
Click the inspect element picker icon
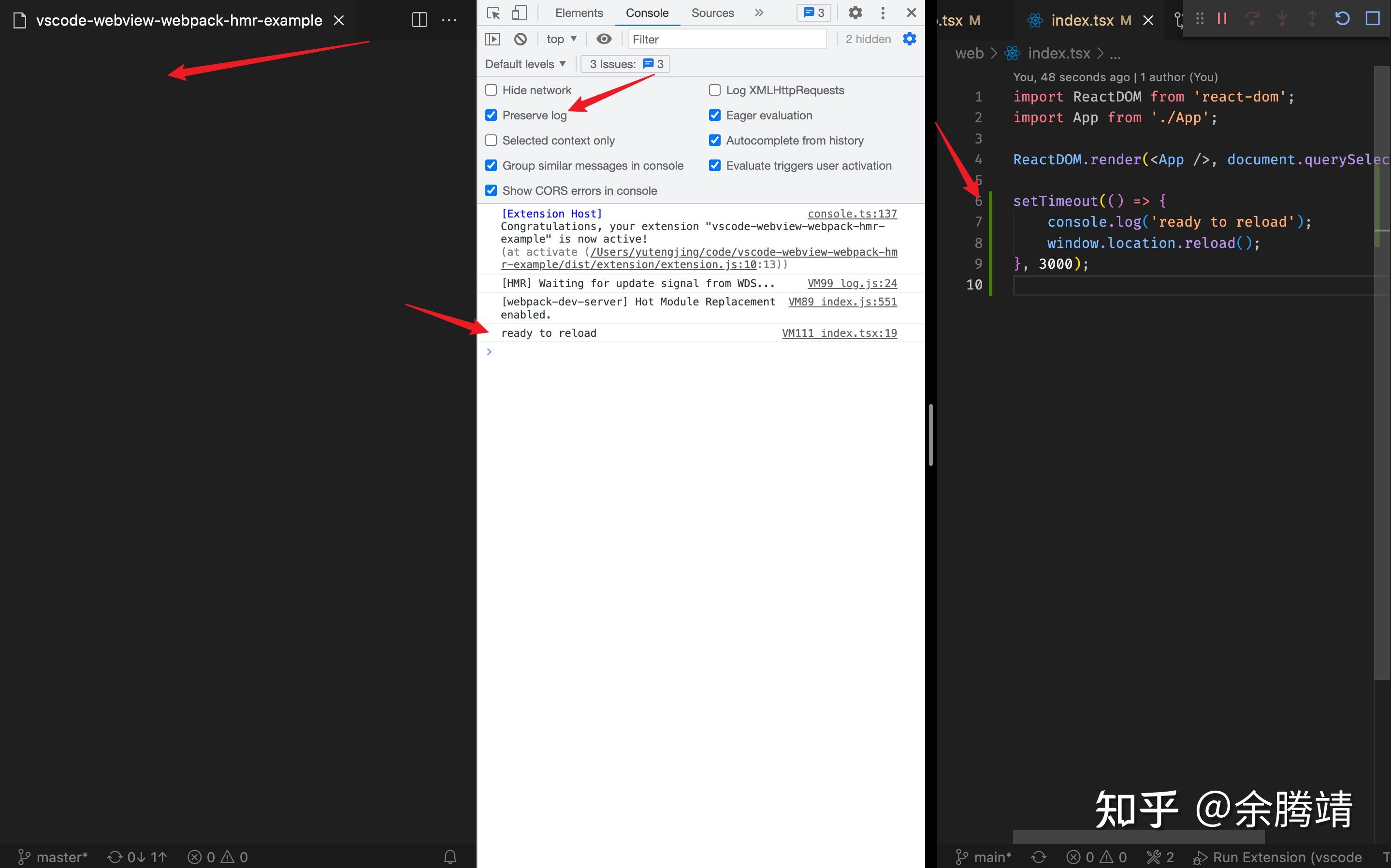point(493,13)
